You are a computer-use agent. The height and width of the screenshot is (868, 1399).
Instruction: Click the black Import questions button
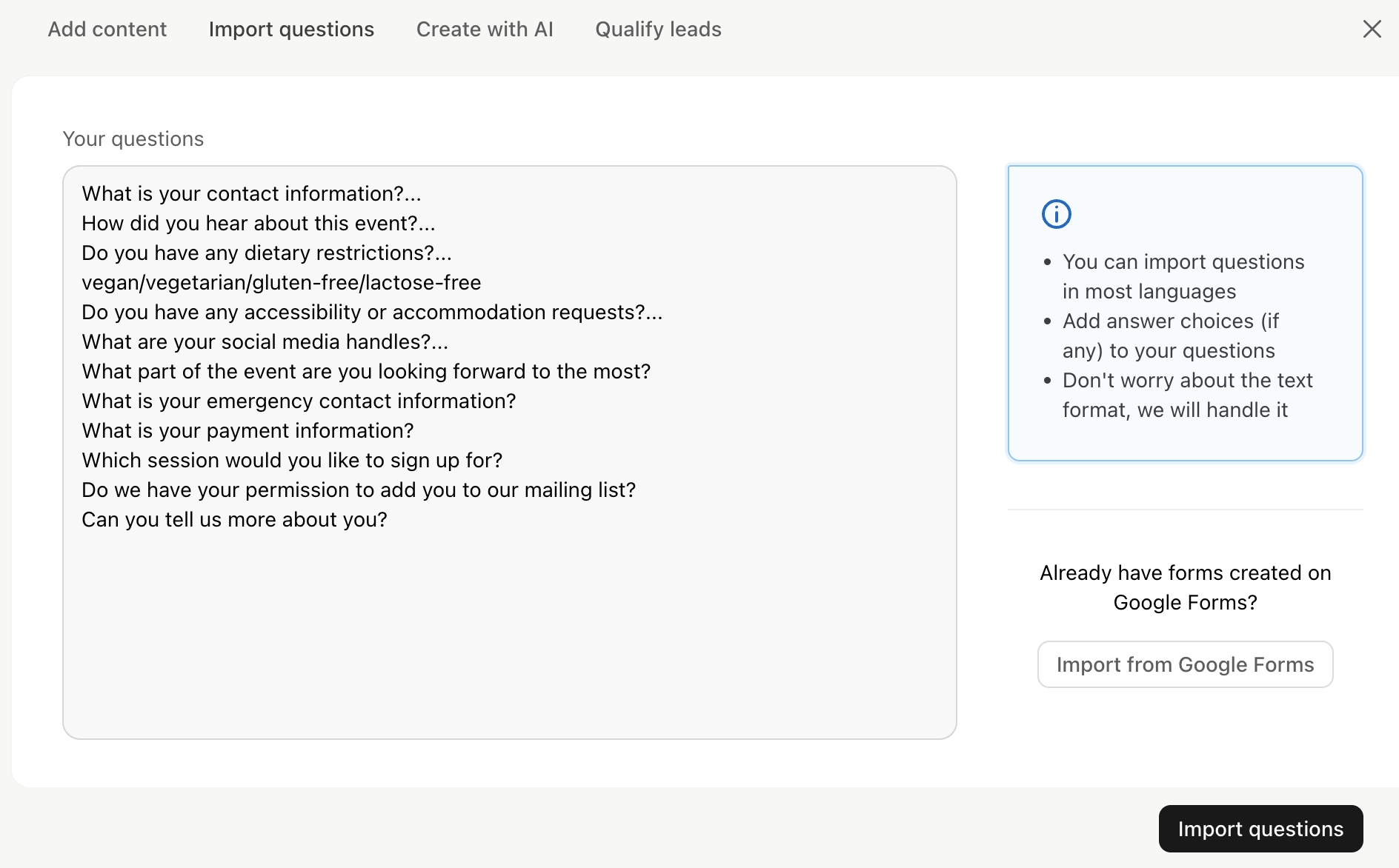tap(1260, 829)
